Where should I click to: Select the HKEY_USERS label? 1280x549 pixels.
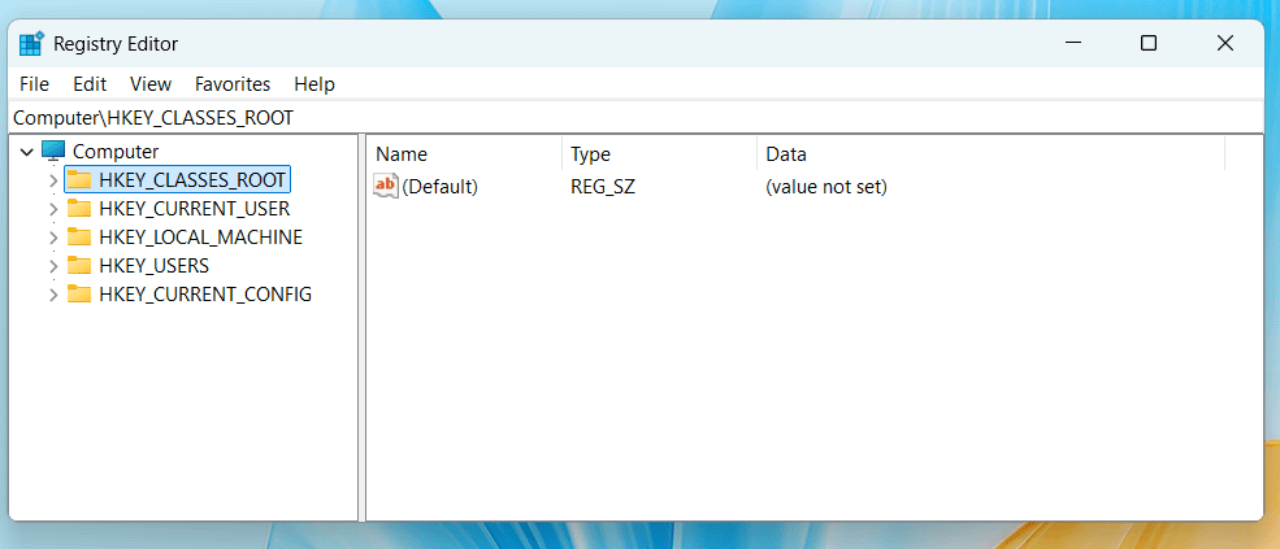click(x=154, y=266)
